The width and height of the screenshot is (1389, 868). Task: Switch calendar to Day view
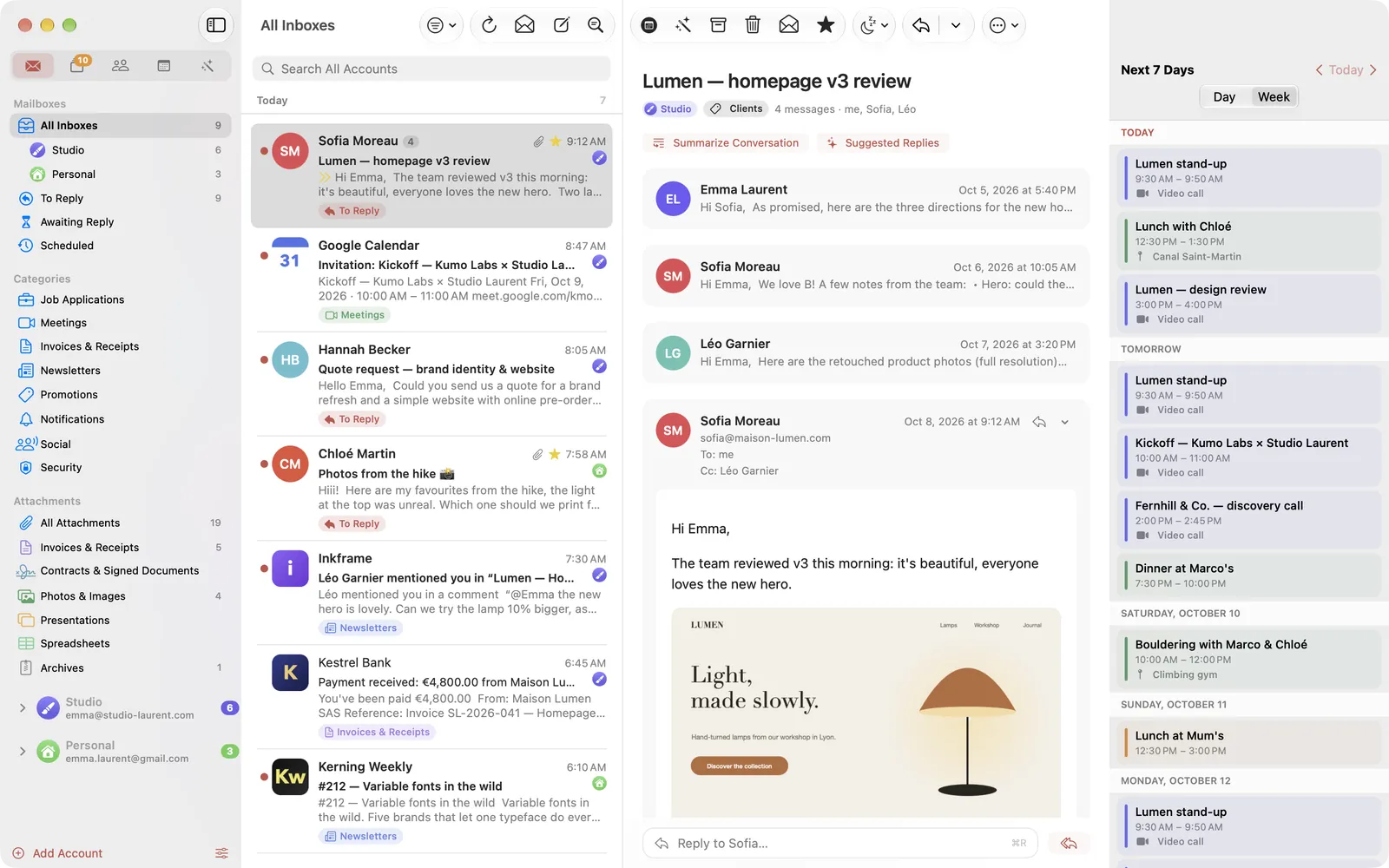(x=1224, y=97)
